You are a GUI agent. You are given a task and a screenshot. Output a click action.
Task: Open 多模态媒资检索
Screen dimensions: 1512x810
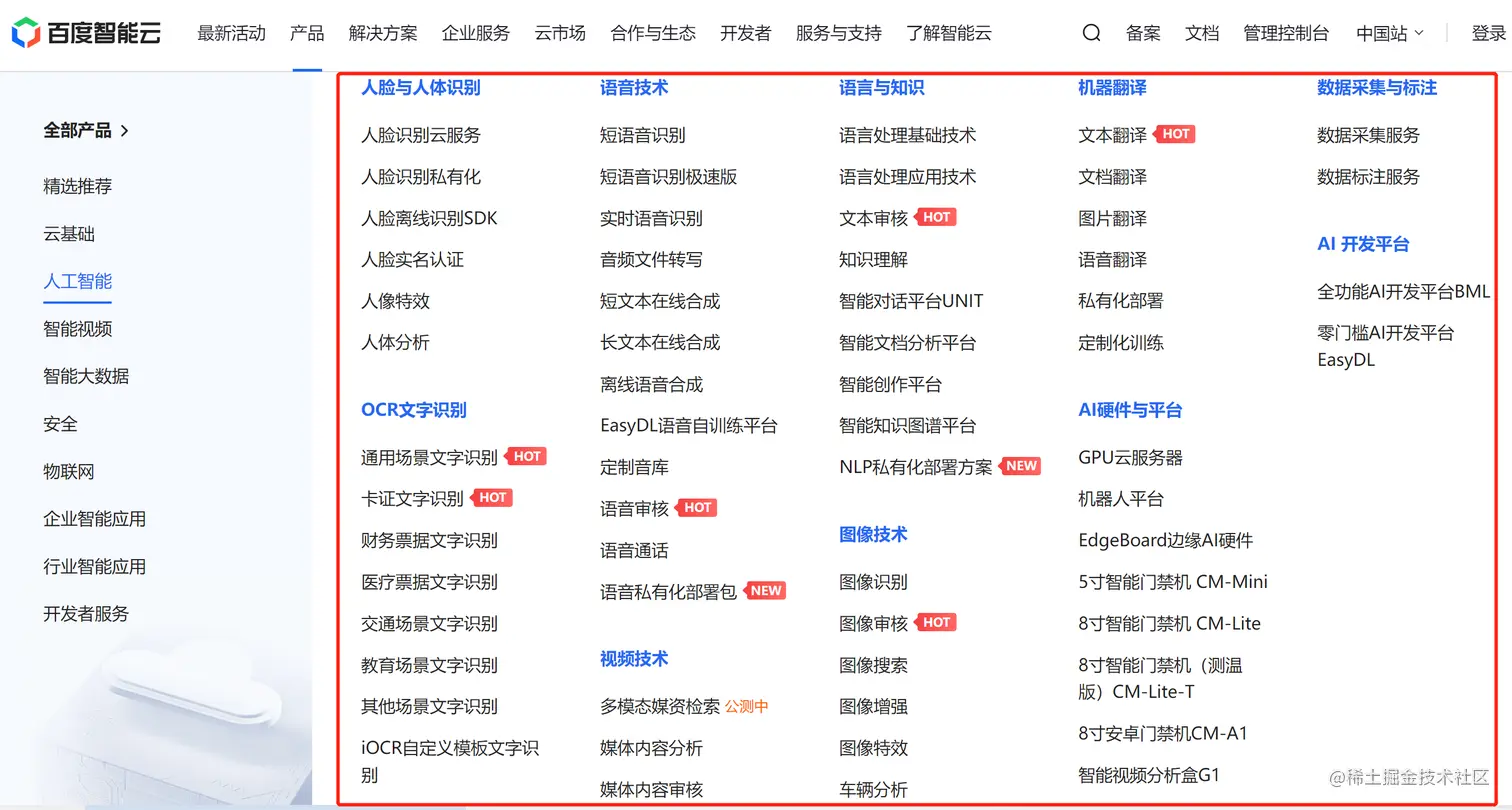coord(660,706)
